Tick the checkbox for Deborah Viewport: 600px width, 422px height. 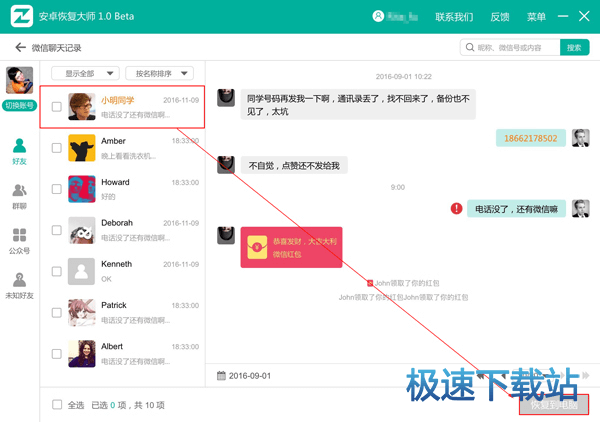click(x=57, y=230)
